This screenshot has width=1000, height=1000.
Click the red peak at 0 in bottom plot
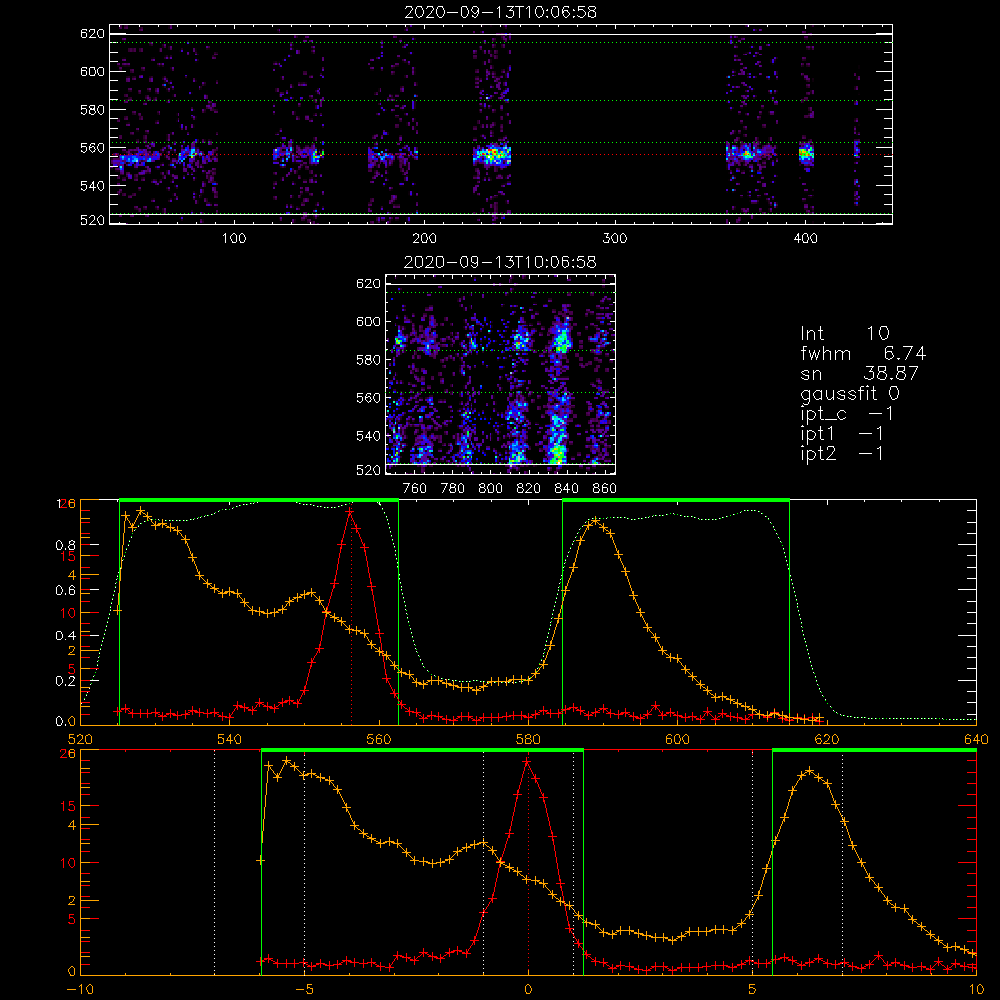pos(527,761)
